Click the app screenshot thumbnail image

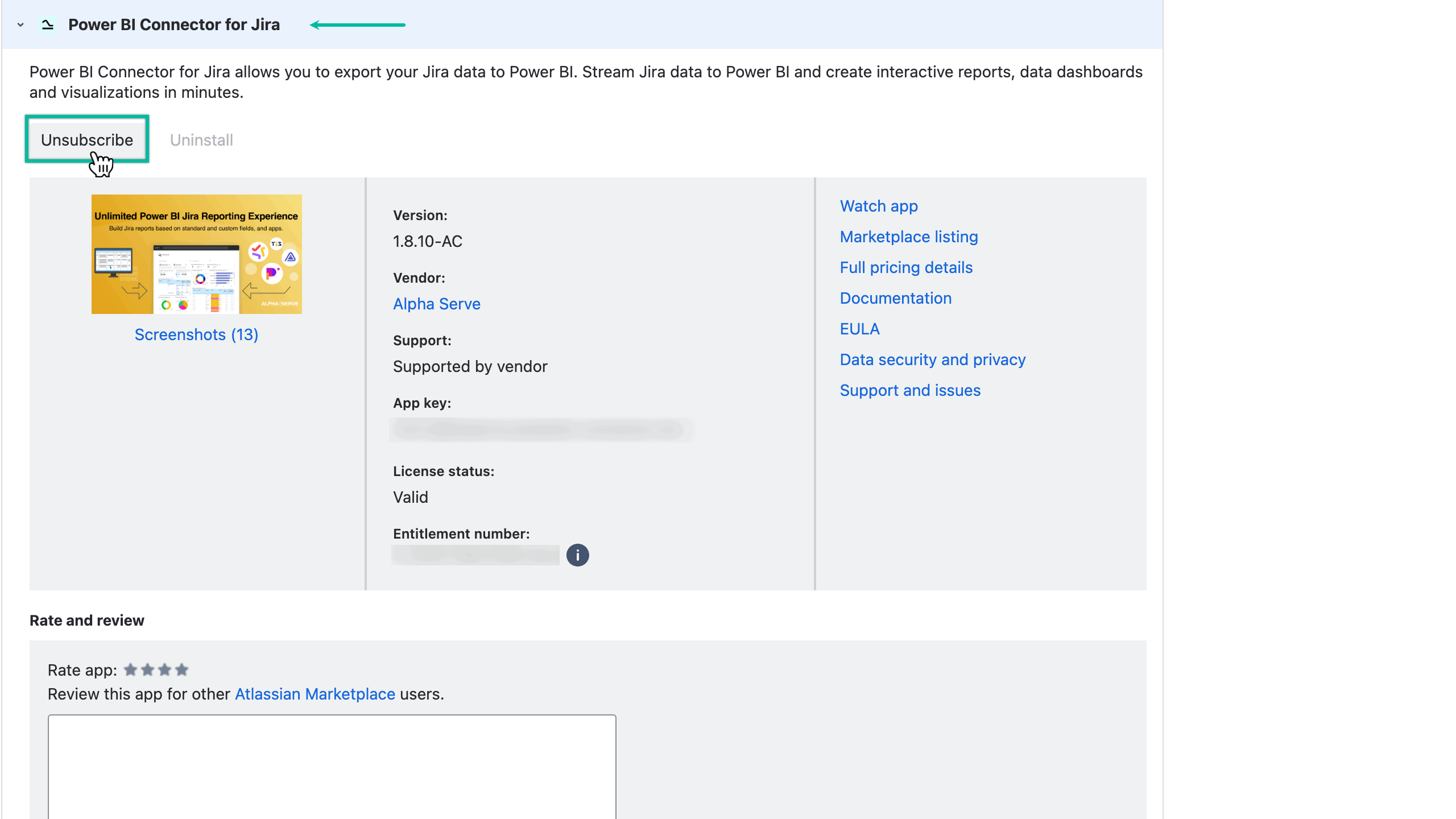pos(196,254)
